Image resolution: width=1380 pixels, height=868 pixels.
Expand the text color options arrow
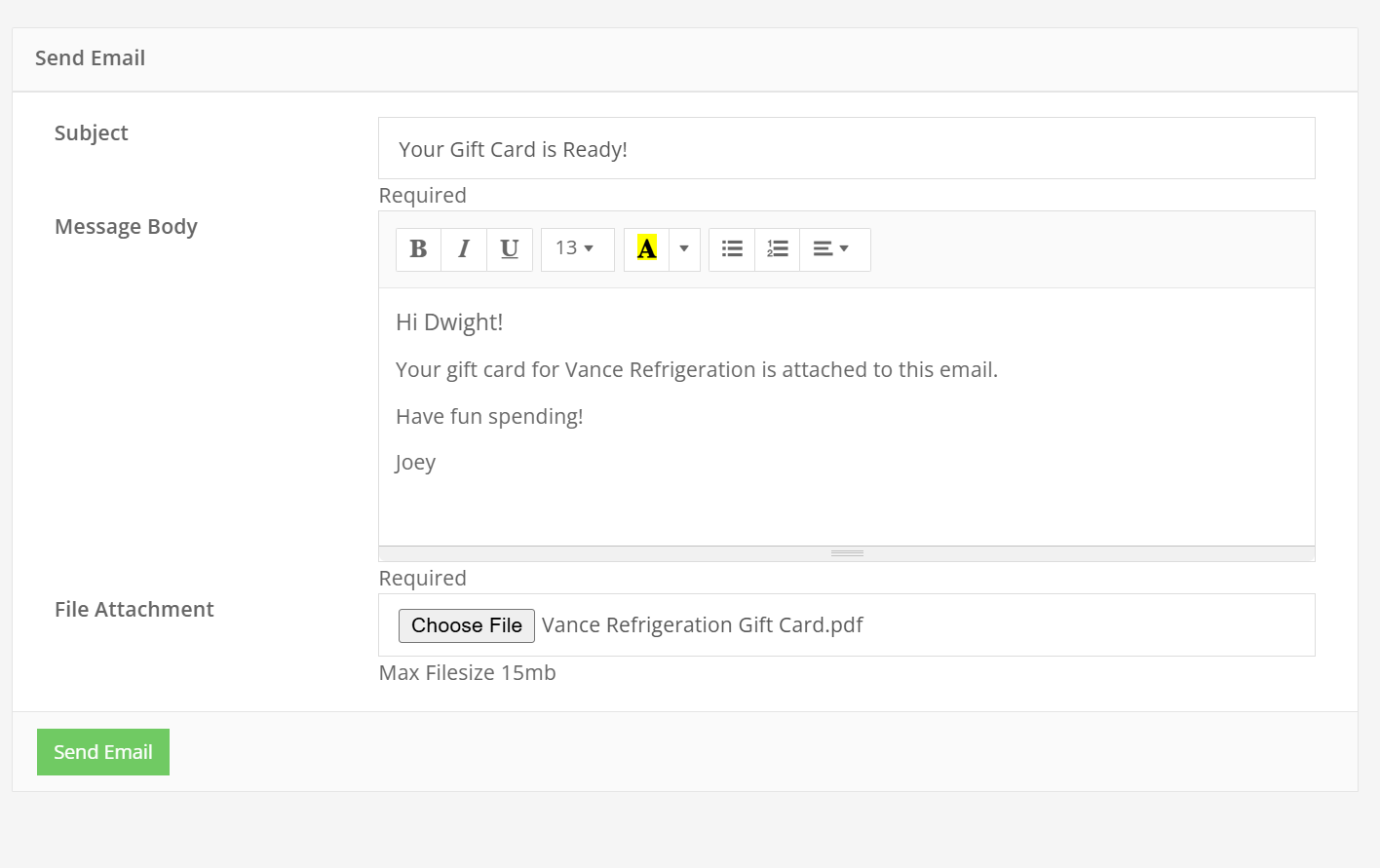pyautogui.click(x=684, y=249)
